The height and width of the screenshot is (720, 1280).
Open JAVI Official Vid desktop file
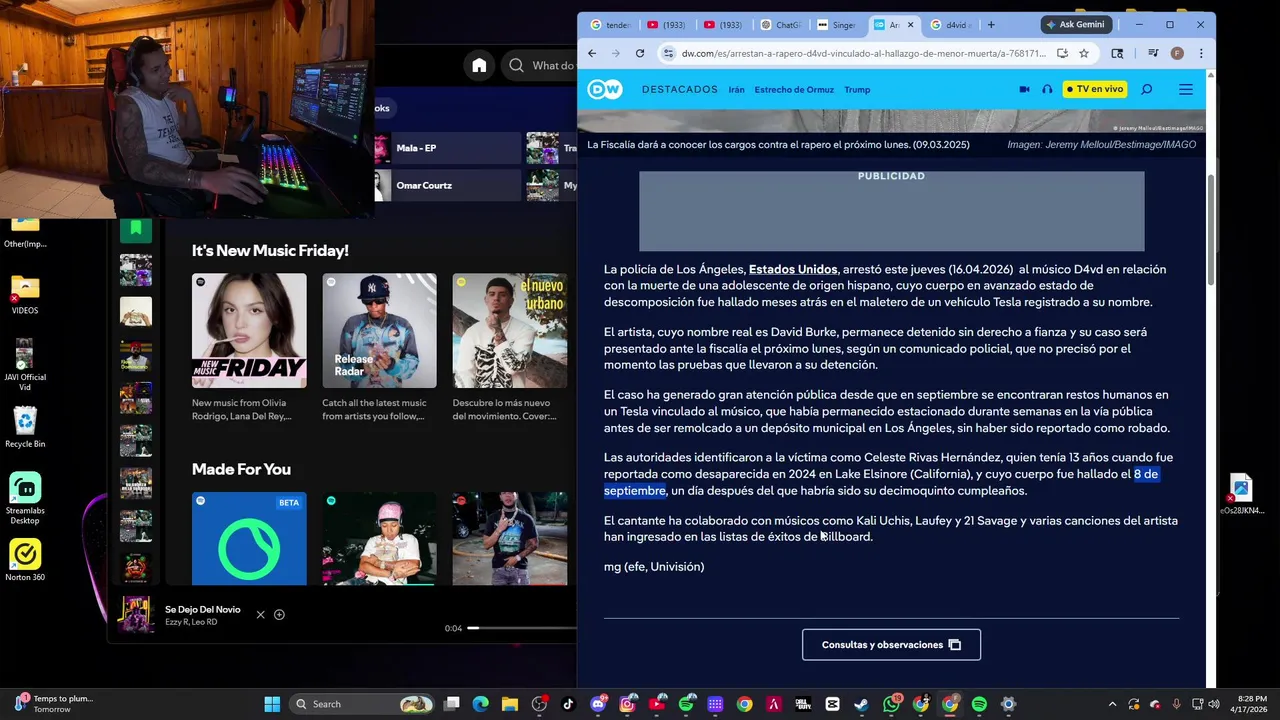(25, 365)
